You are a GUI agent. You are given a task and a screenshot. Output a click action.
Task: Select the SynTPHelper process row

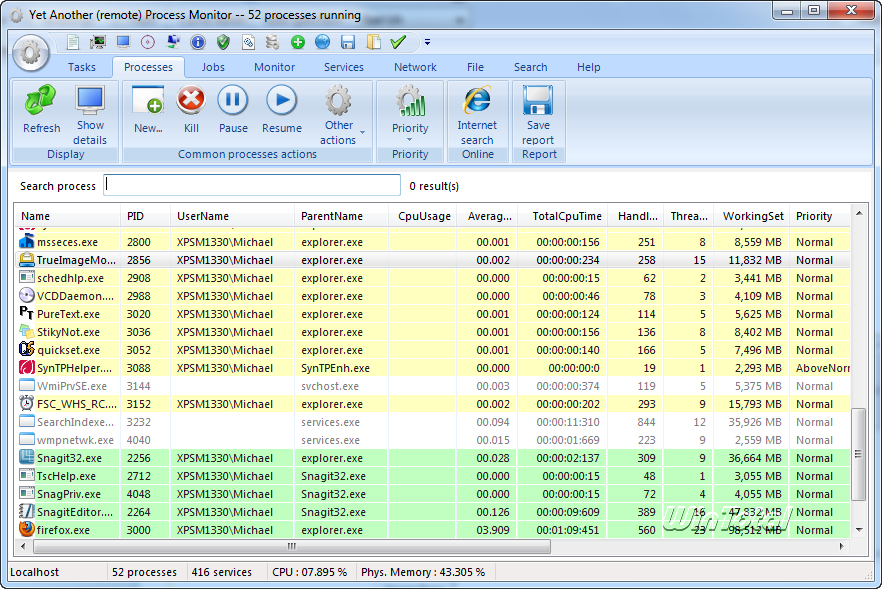432,368
